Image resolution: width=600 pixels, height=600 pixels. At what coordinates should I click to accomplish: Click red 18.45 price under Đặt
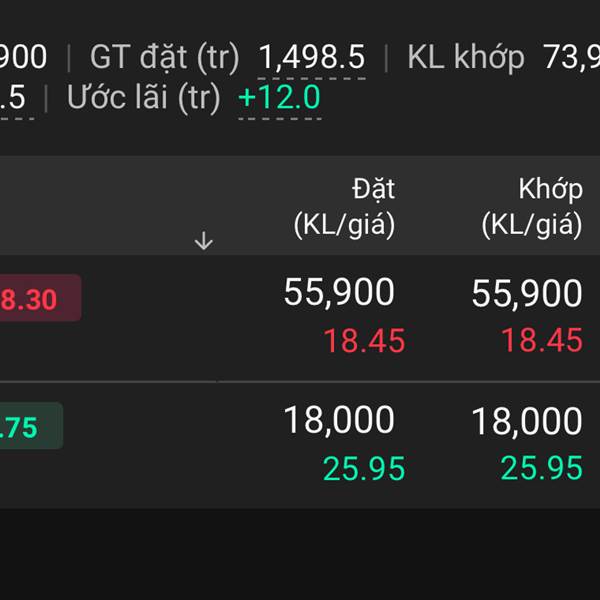[x=364, y=341]
